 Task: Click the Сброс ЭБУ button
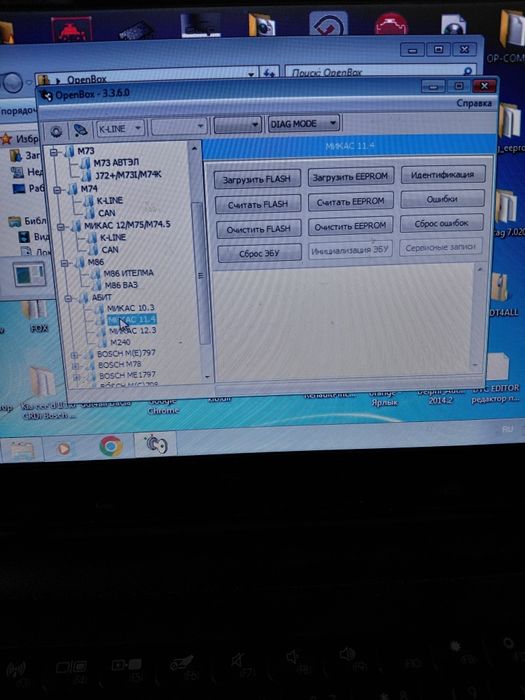coord(259,254)
